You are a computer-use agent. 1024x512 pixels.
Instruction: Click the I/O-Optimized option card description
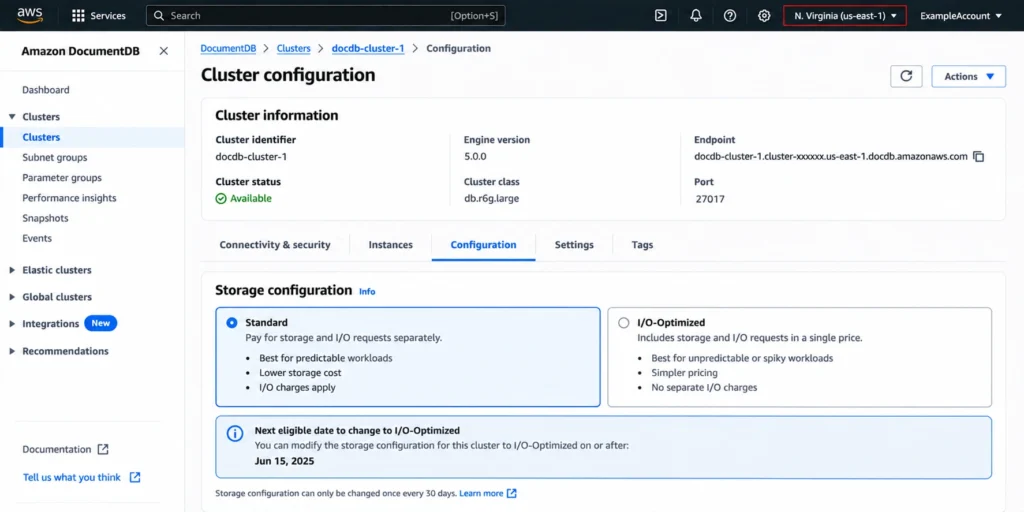pos(750,338)
